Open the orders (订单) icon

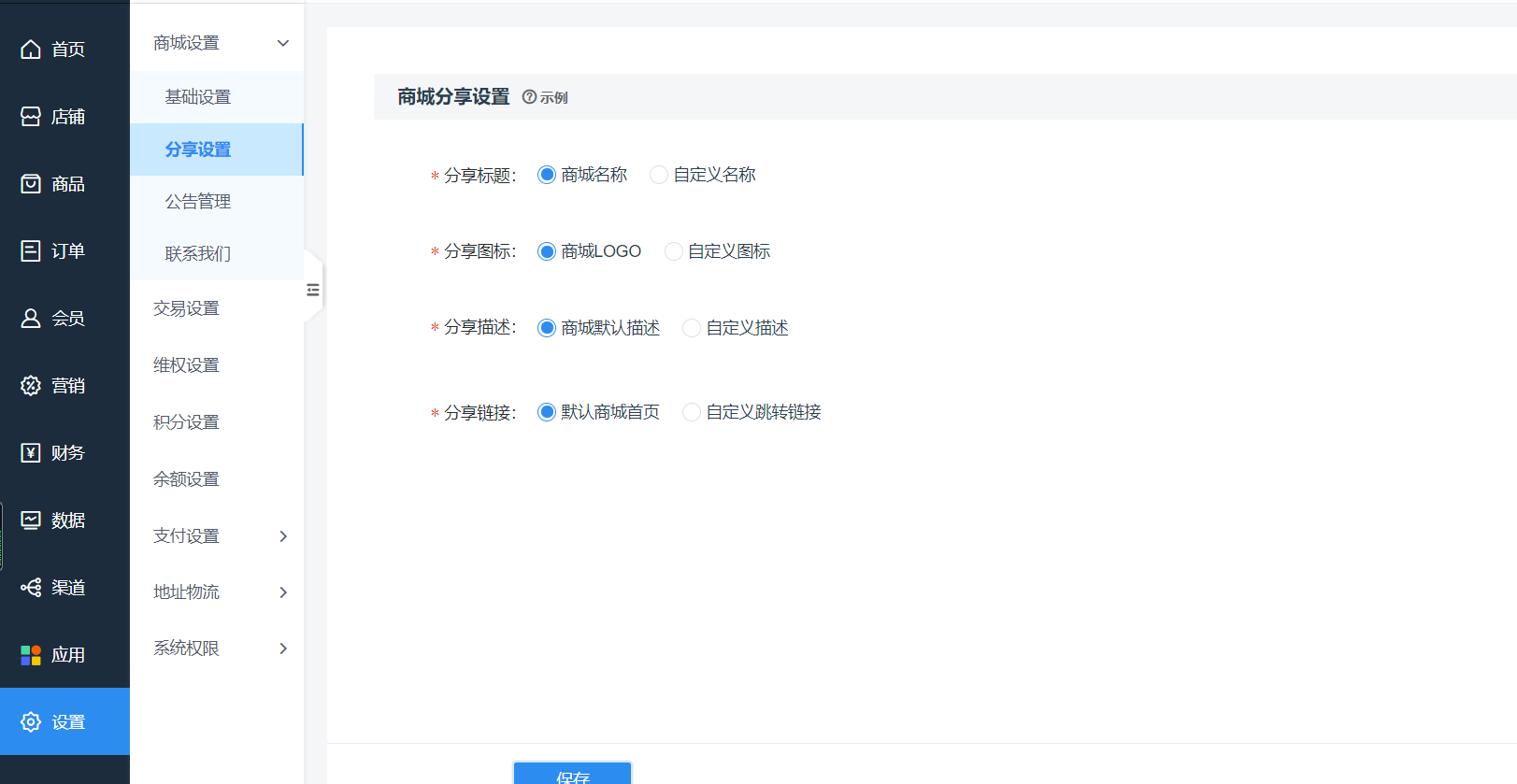coord(31,251)
